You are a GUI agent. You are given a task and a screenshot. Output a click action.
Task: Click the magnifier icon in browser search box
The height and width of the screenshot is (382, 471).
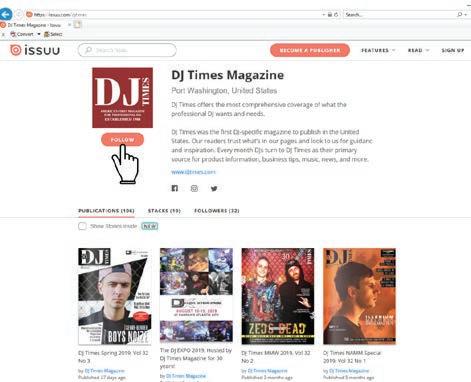[460, 15]
